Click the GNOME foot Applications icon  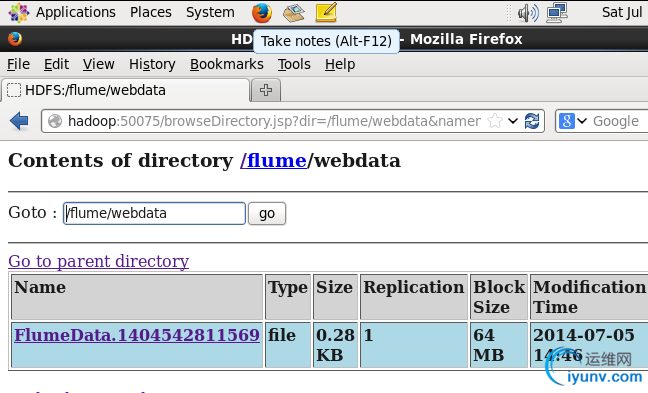coord(18,12)
